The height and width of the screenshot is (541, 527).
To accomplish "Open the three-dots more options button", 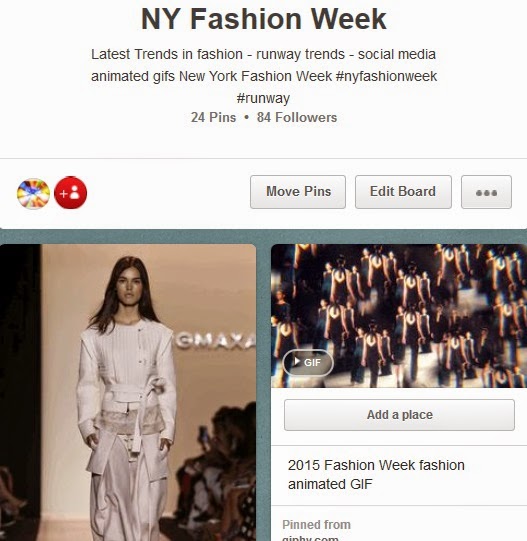I will tap(486, 192).
